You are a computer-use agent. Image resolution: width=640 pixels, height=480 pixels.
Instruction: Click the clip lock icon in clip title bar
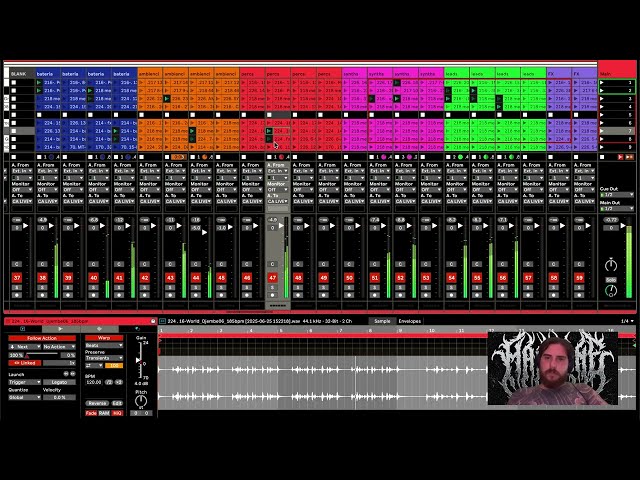(x=153, y=321)
